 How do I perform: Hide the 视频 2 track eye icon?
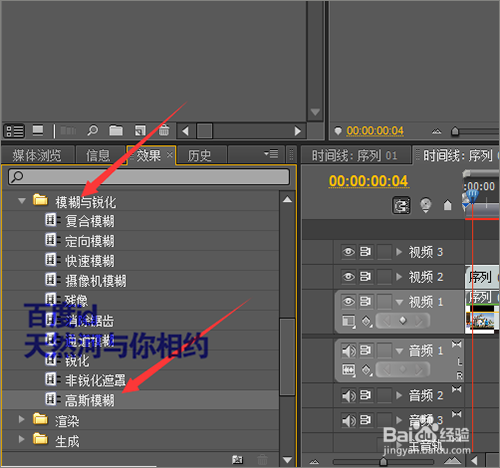pyautogui.click(x=349, y=277)
